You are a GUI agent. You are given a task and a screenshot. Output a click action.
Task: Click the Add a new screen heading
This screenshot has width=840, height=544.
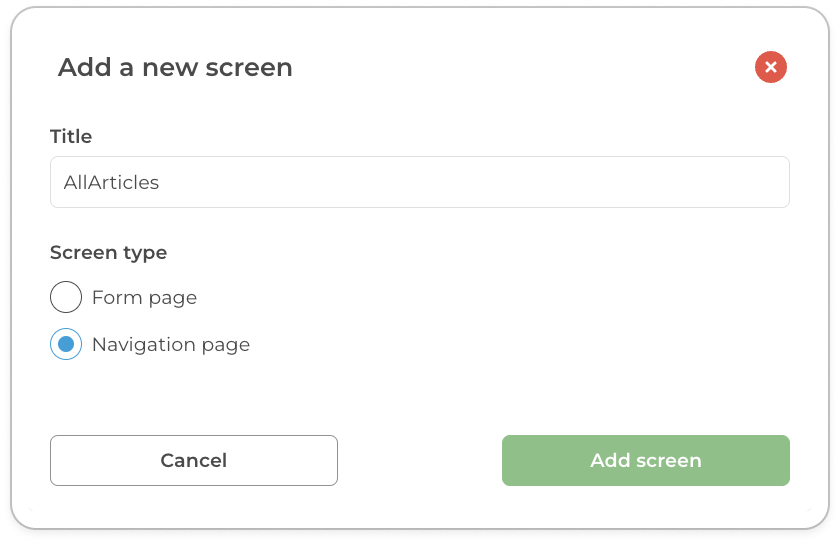(175, 67)
